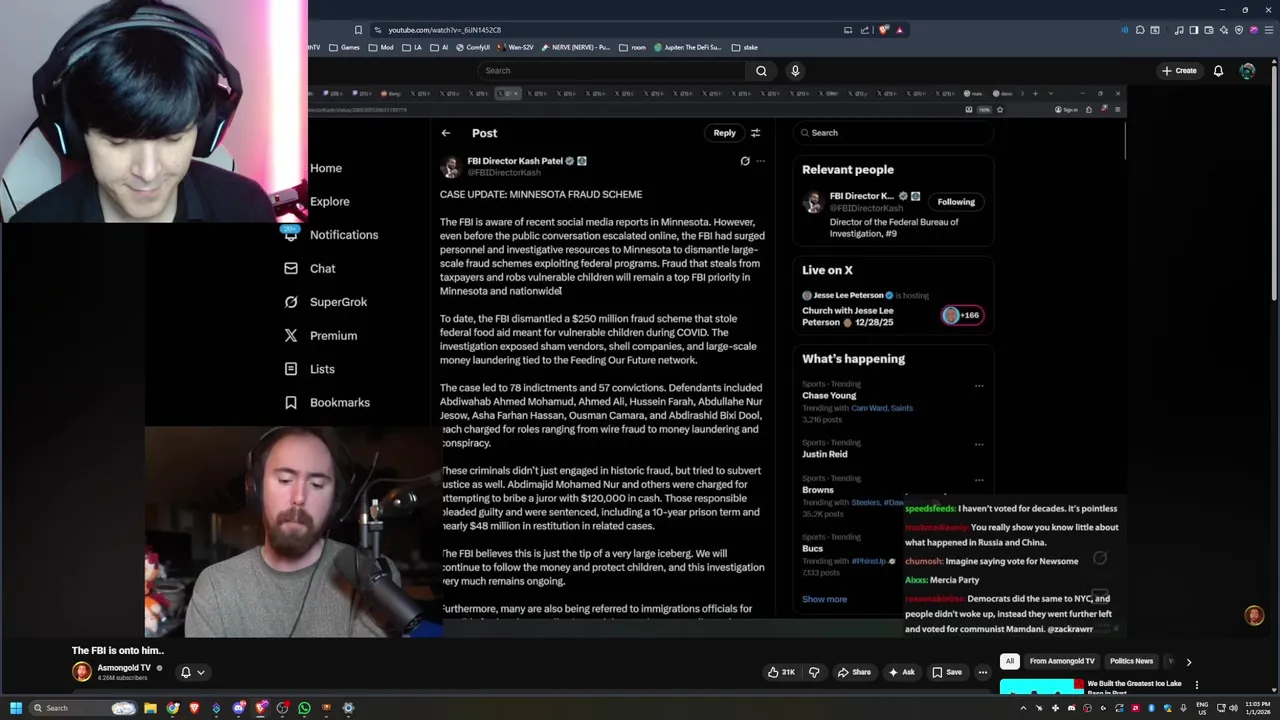The width and height of the screenshot is (1280, 720).
Task: Open File Explorer from the taskbar
Action: (150, 708)
